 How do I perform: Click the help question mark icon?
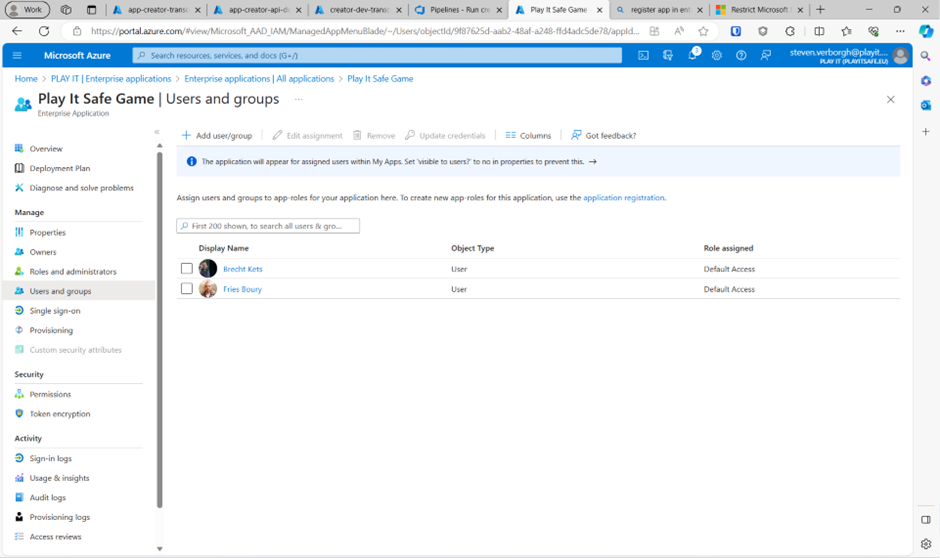click(x=741, y=56)
